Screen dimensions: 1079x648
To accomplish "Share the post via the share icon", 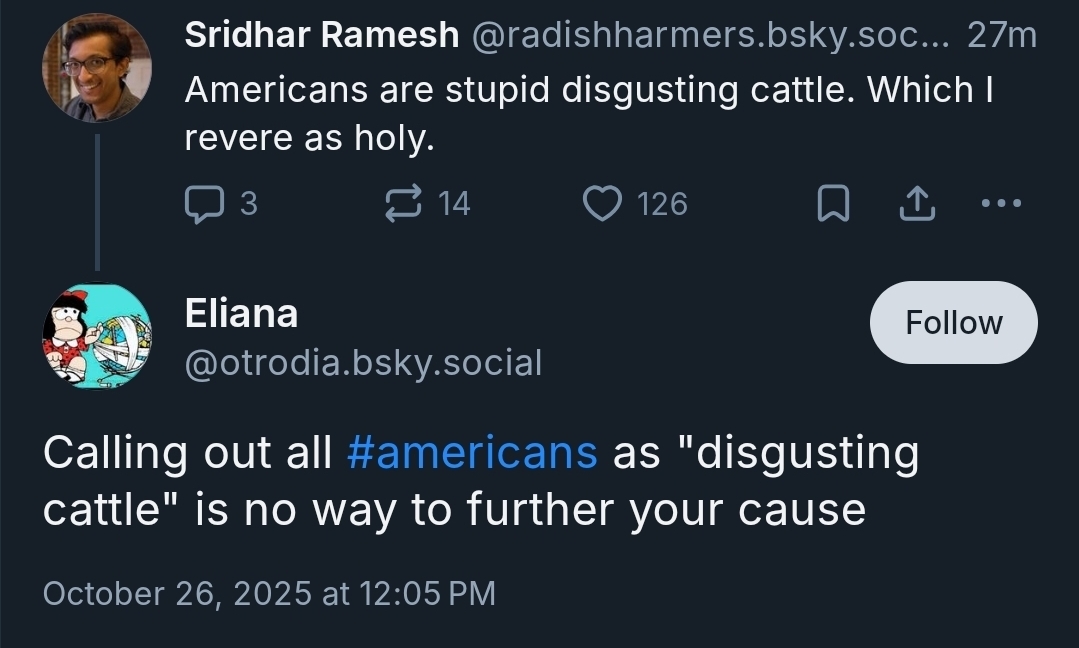I will coord(914,204).
